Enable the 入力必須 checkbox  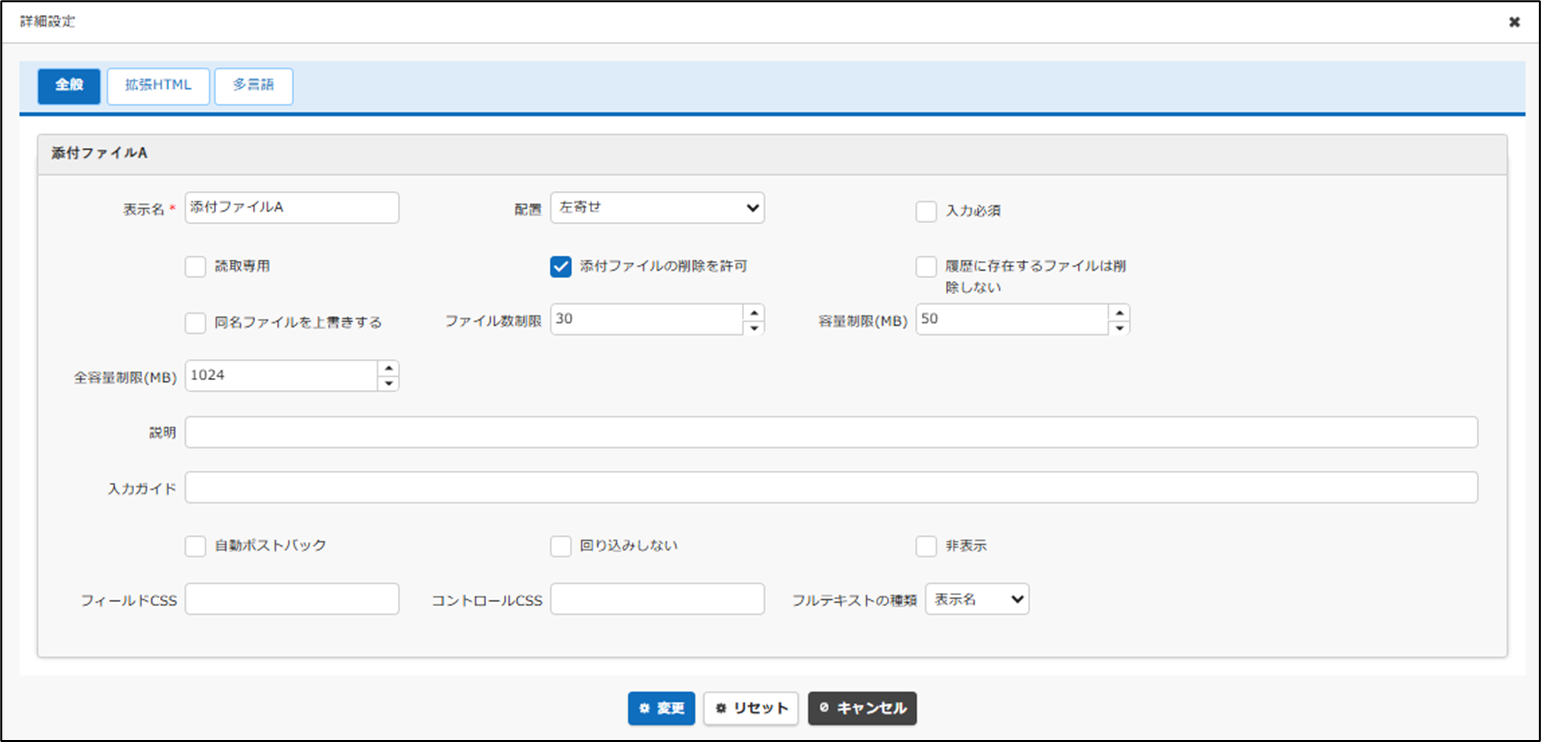926,211
